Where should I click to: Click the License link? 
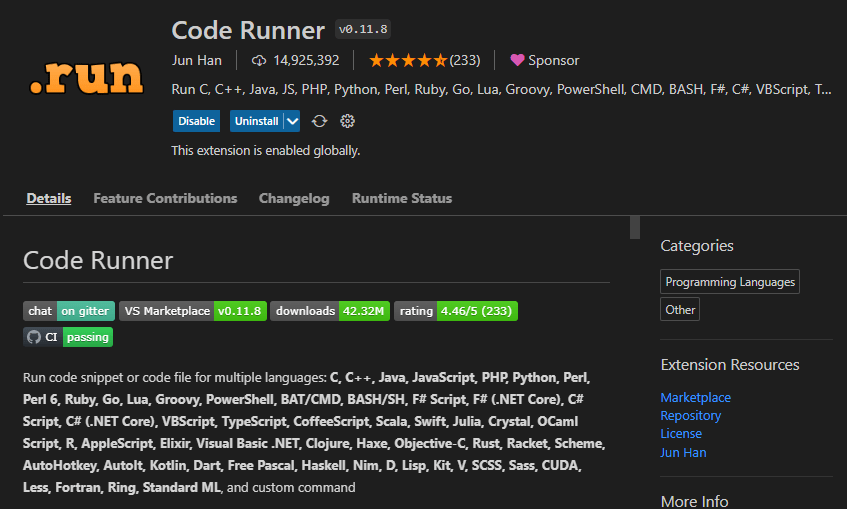pos(681,433)
